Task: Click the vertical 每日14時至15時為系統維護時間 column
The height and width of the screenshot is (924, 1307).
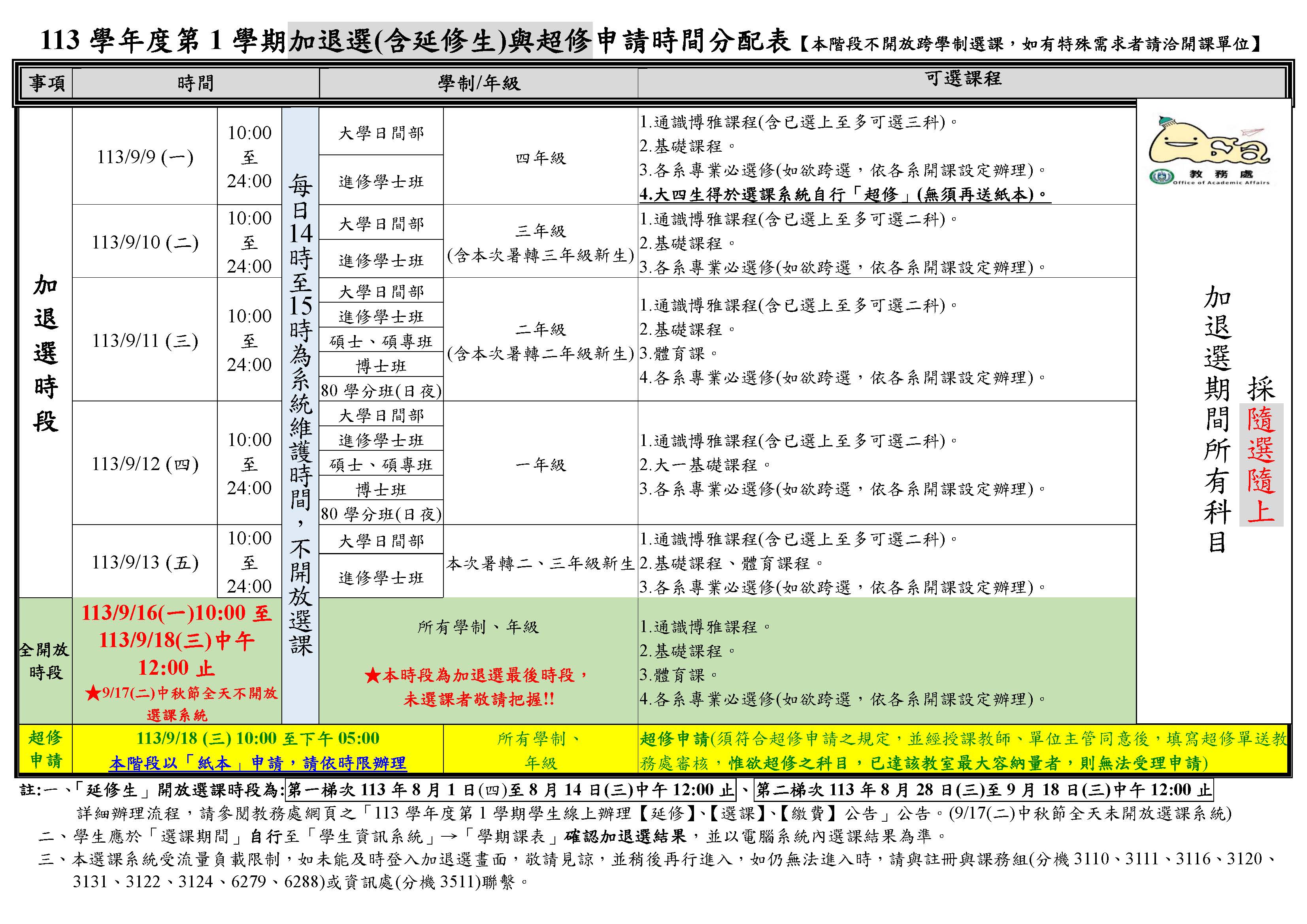Action: click(x=300, y=415)
